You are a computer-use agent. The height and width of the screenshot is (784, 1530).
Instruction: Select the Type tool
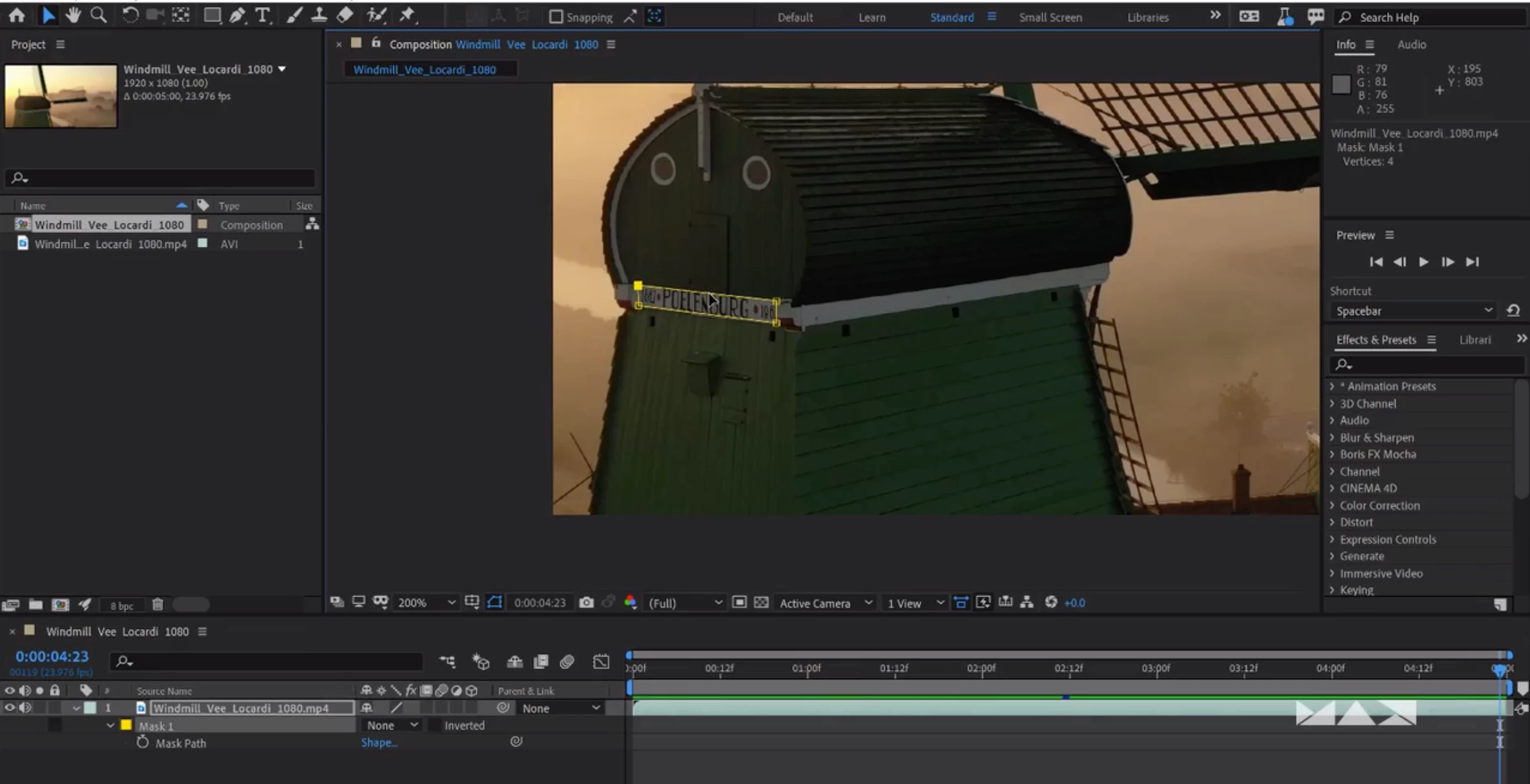point(262,15)
